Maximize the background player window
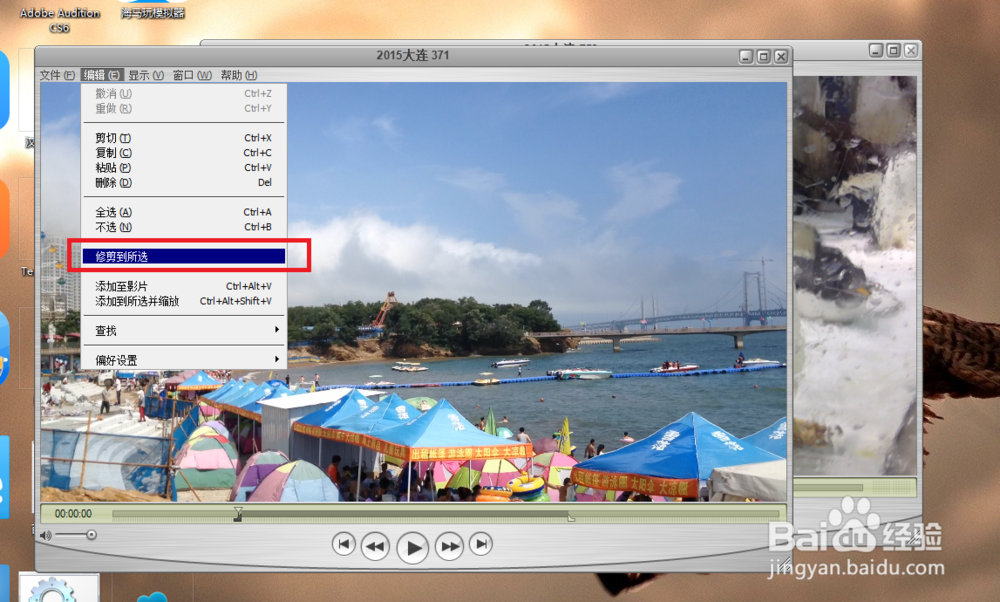Screen dimensions: 1000x602 pyautogui.click(x=893, y=50)
